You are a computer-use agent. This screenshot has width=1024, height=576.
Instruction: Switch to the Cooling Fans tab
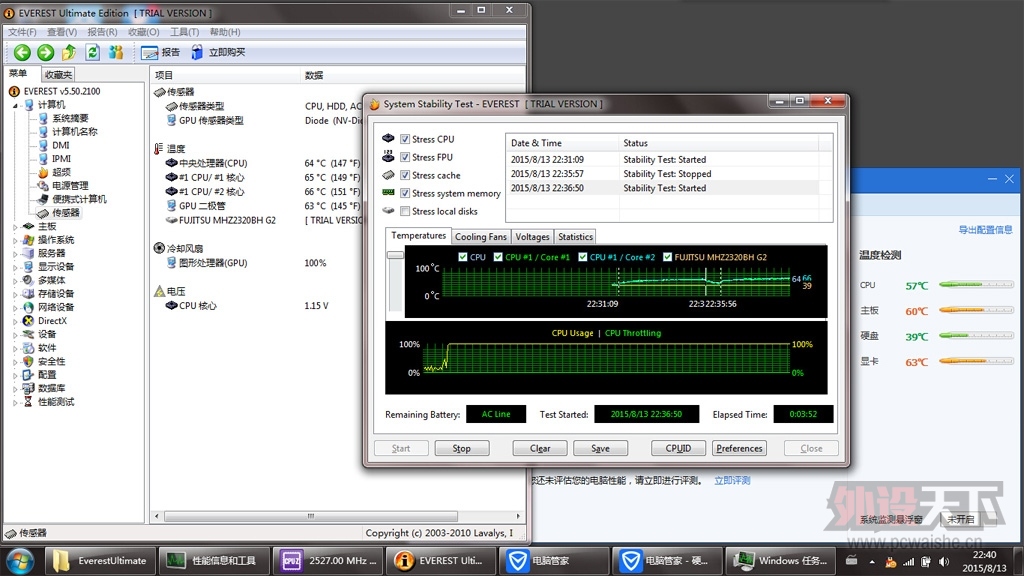(x=481, y=237)
